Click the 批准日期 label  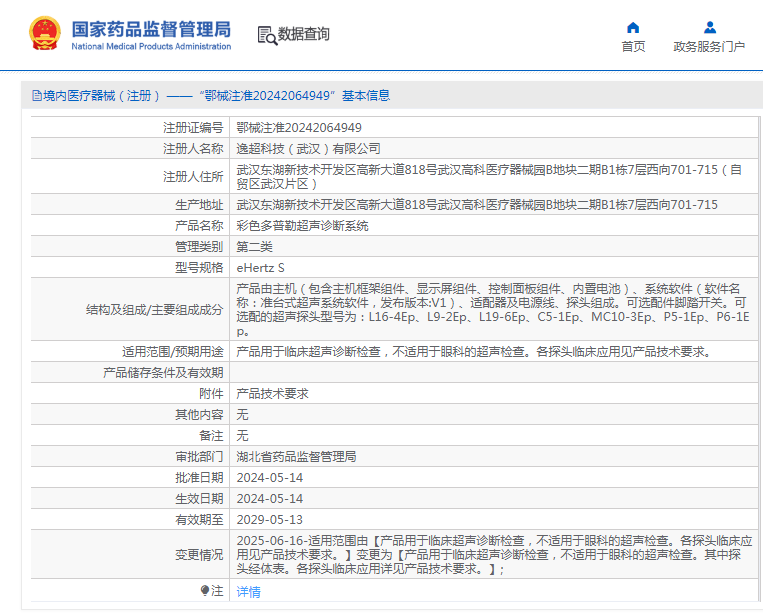(199, 478)
